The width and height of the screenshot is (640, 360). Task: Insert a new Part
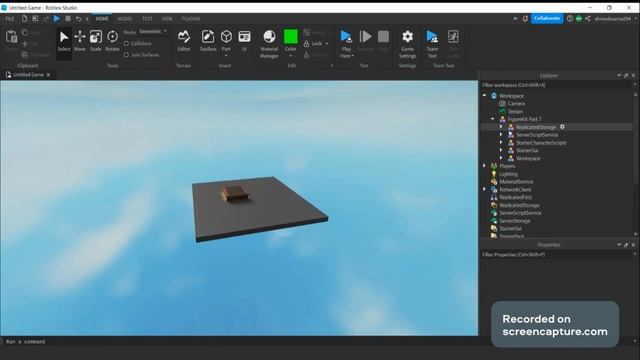(226, 38)
